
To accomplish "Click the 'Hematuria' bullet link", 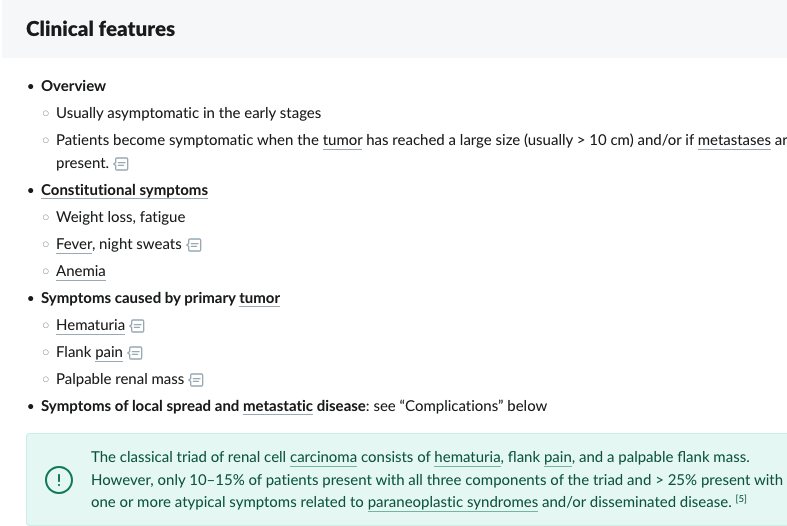I will [90, 325].
